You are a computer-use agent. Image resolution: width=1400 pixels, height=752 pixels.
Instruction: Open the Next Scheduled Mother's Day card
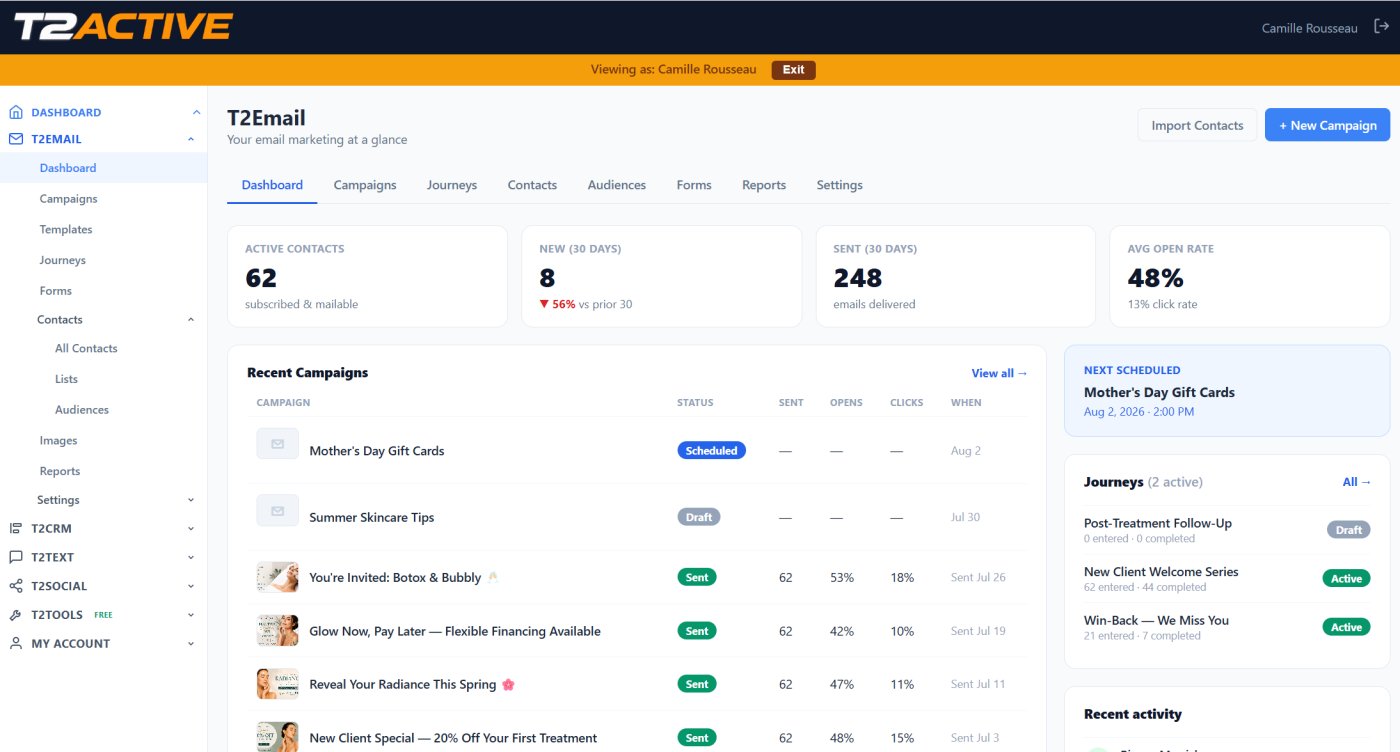click(x=1227, y=391)
